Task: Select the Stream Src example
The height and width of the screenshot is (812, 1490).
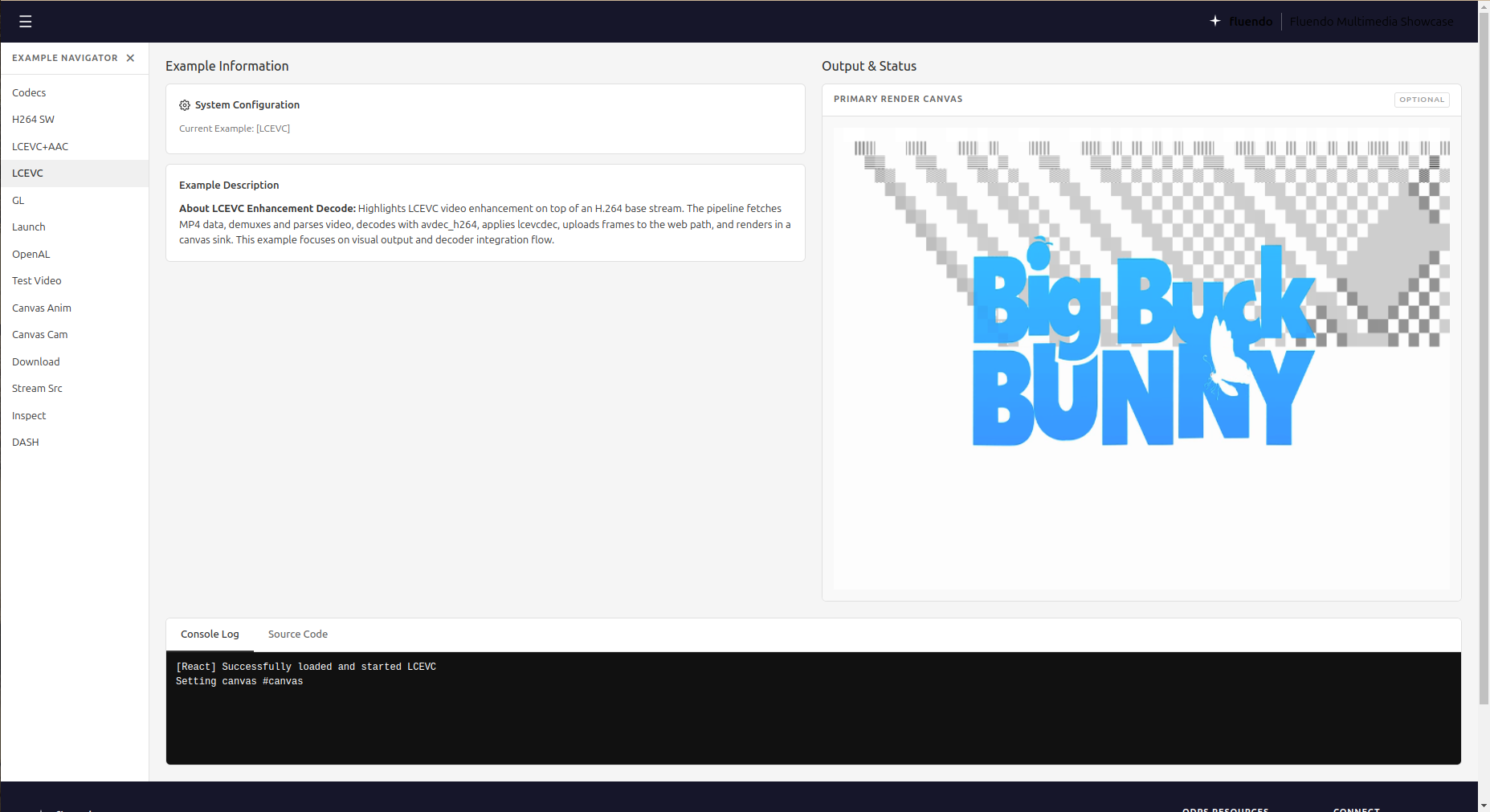Action: tap(75, 389)
